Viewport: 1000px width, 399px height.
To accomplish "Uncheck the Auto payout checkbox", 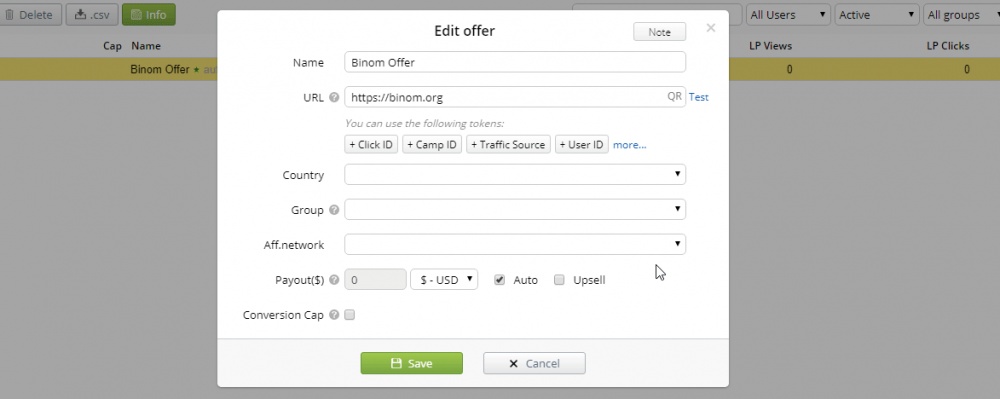I will pos(499,280).
